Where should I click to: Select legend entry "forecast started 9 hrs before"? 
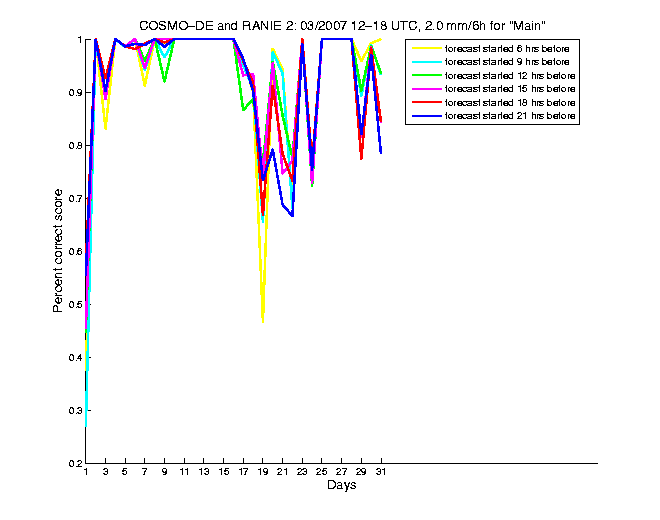(507, 62)
